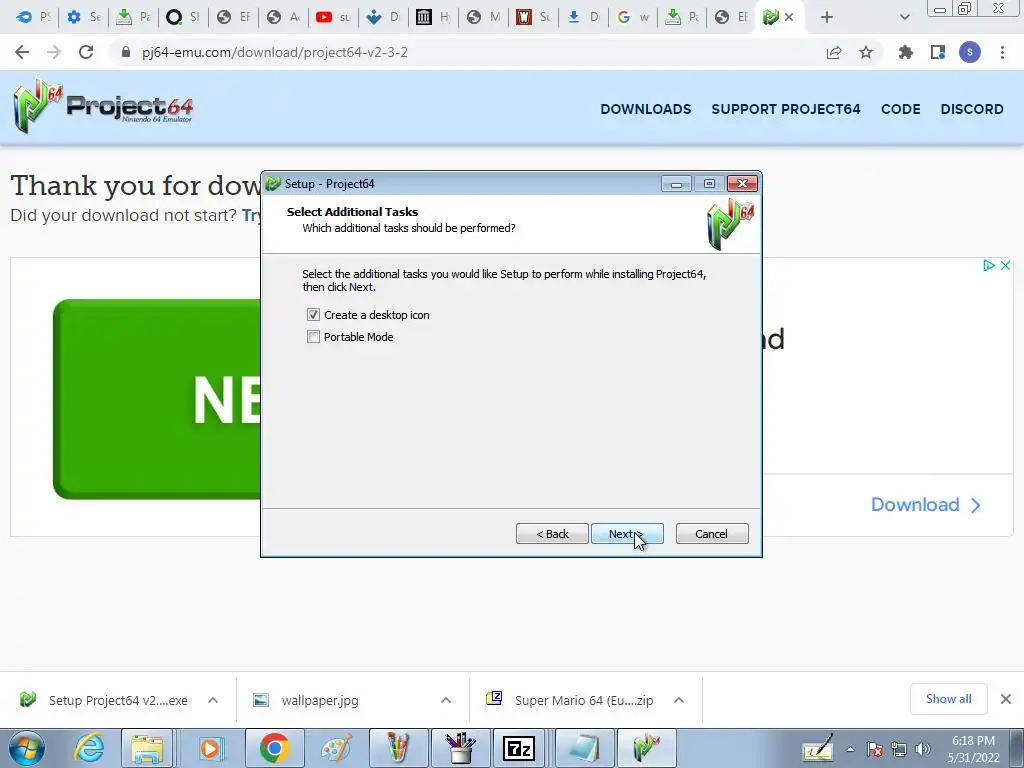Click the taskbar clock and date
The image size is (1024, 768).
pos(973,749)
